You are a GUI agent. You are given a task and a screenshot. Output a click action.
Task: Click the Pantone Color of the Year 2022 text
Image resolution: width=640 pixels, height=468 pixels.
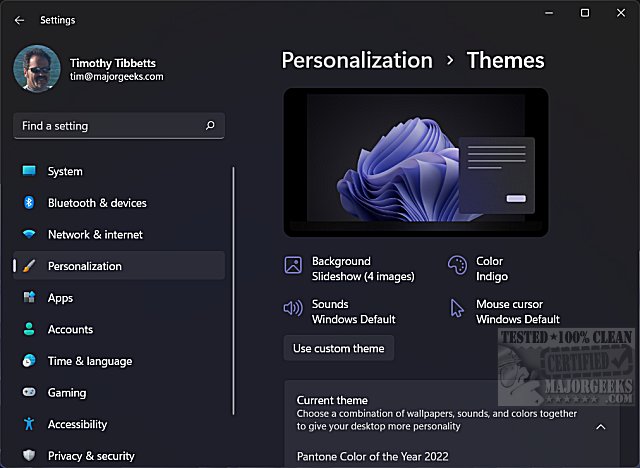coord(372,456)
